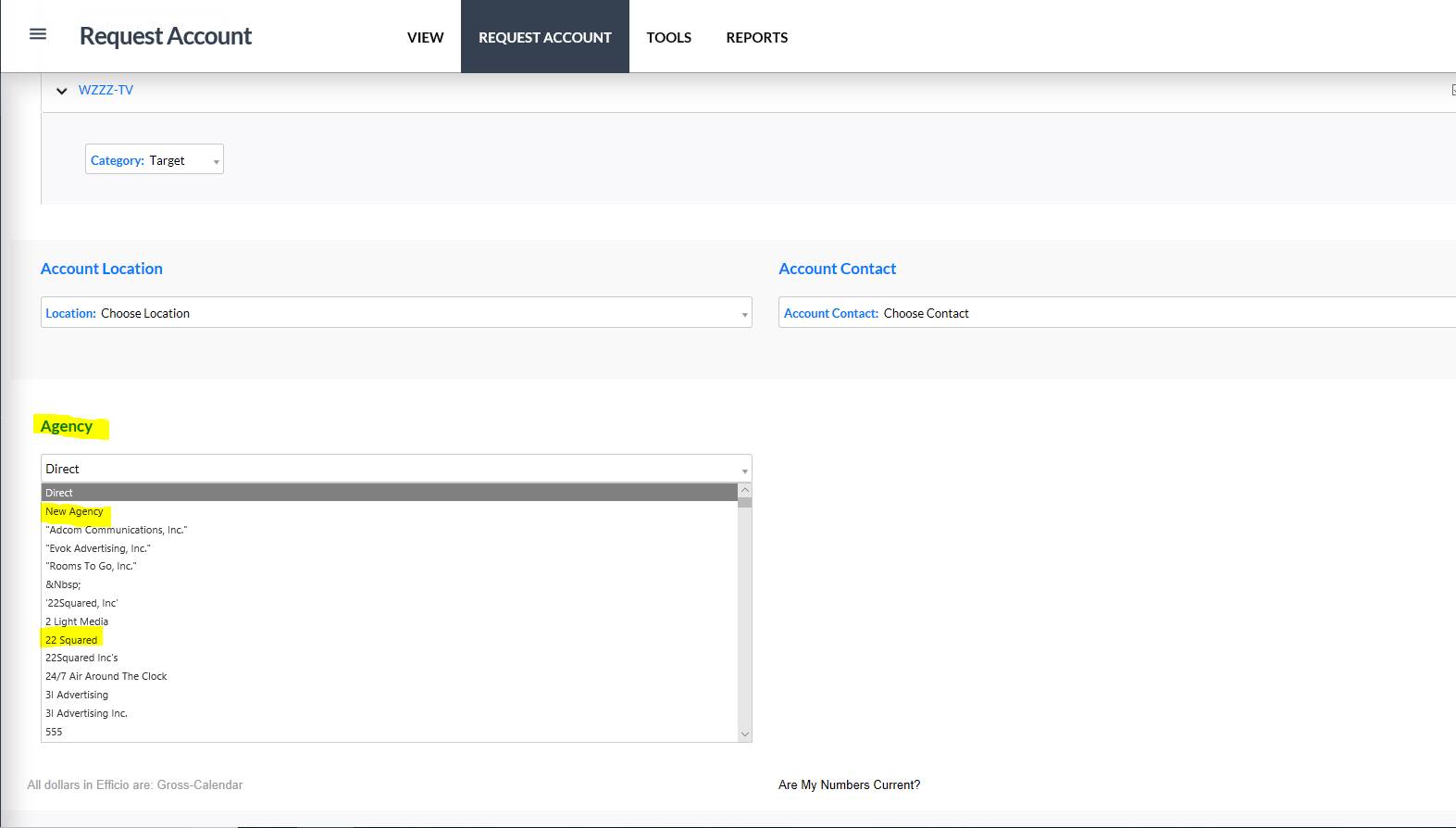Select the &Nbsp; list entry
1456x828 pixels.
390,584
